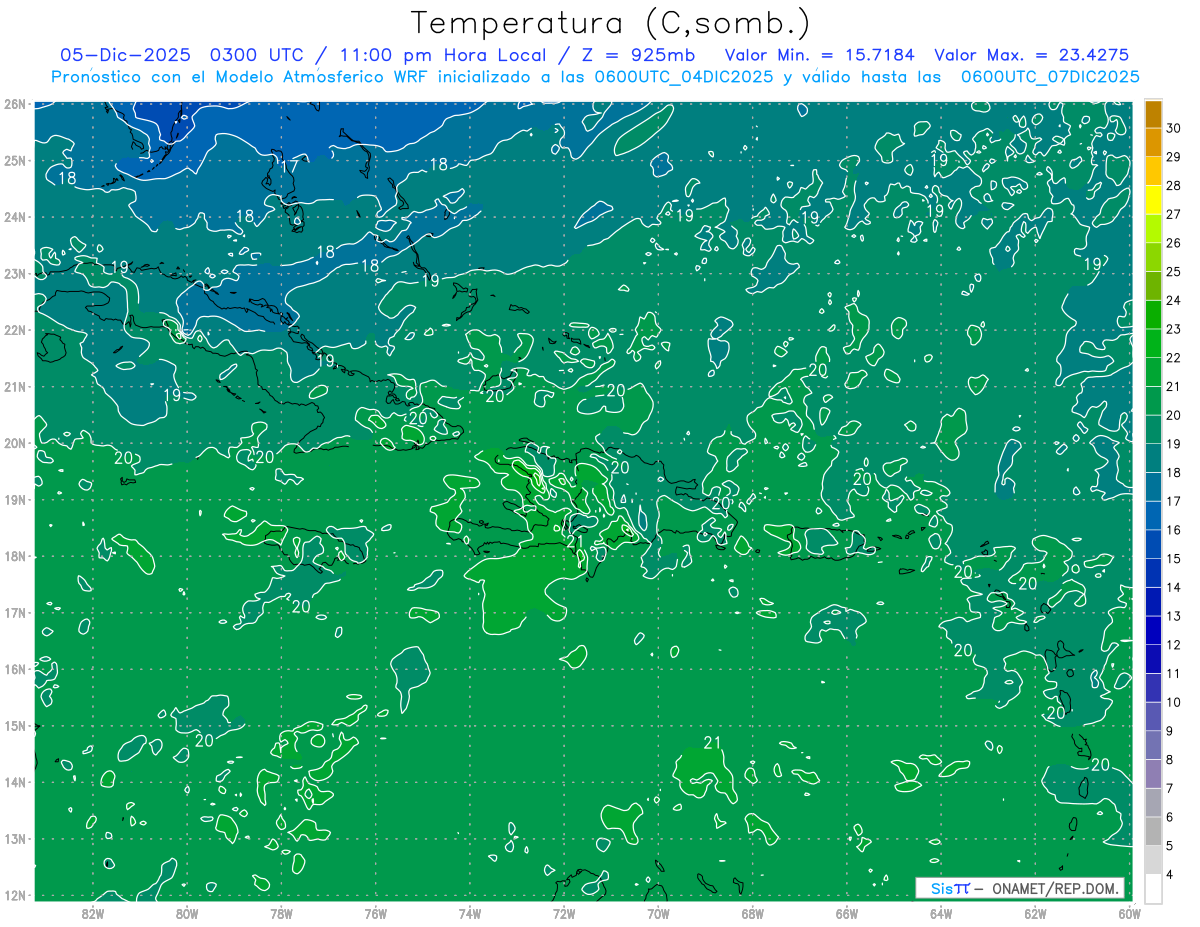Click longitude axis label '68W'
This screenshot has width=1200, height=927.
[x=752, y=913]
